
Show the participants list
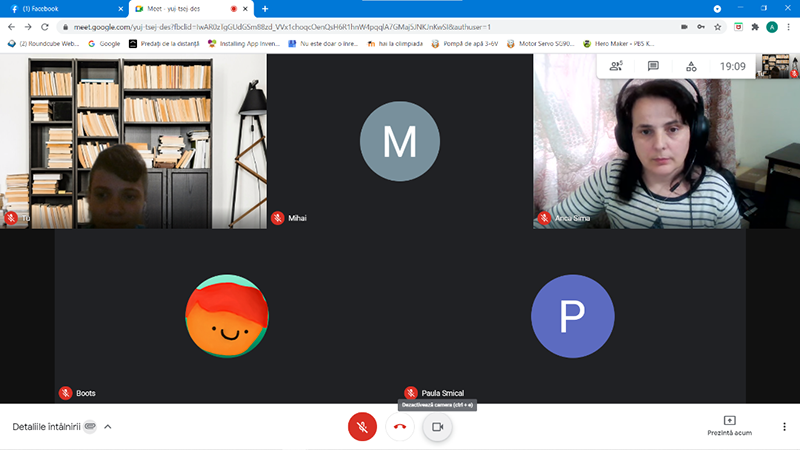616,66
